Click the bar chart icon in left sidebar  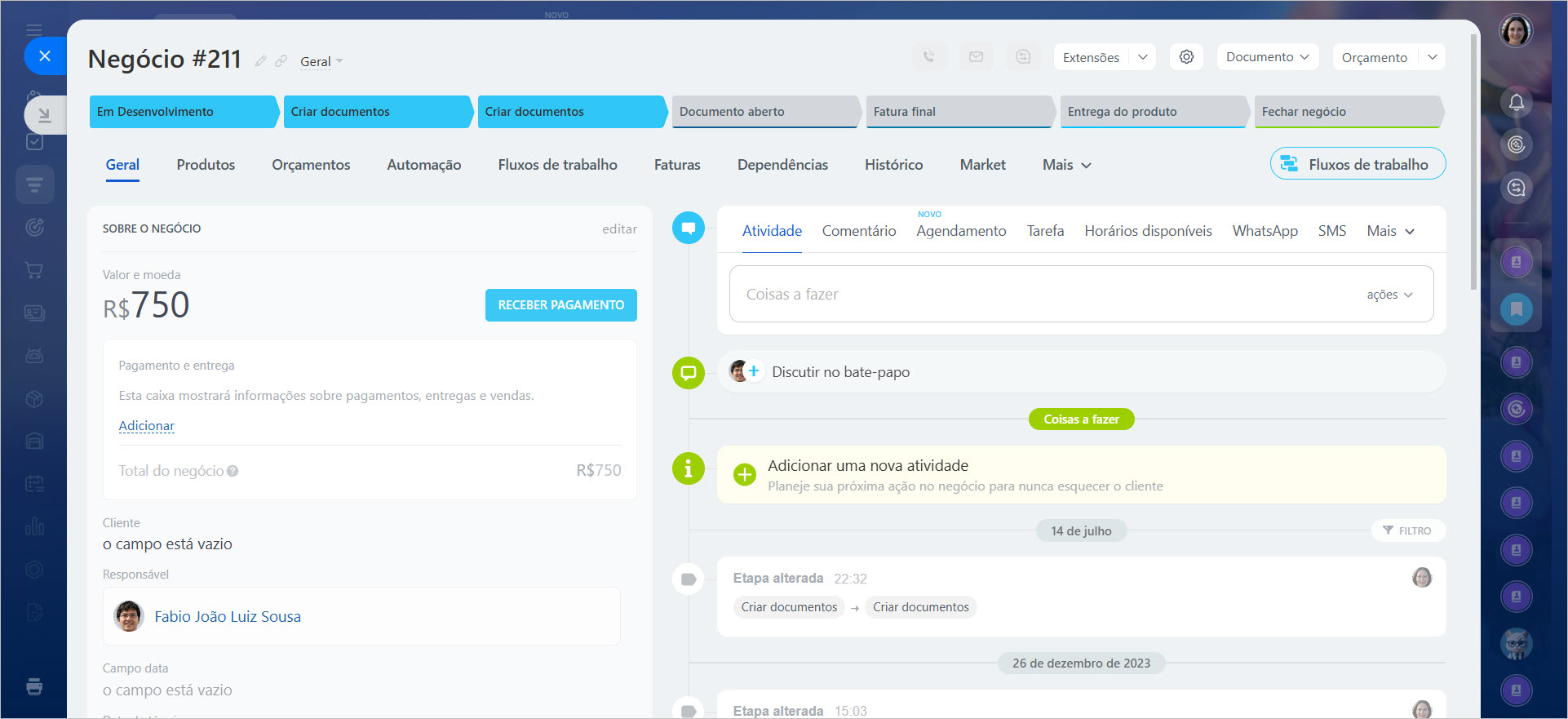pos(34,526)
